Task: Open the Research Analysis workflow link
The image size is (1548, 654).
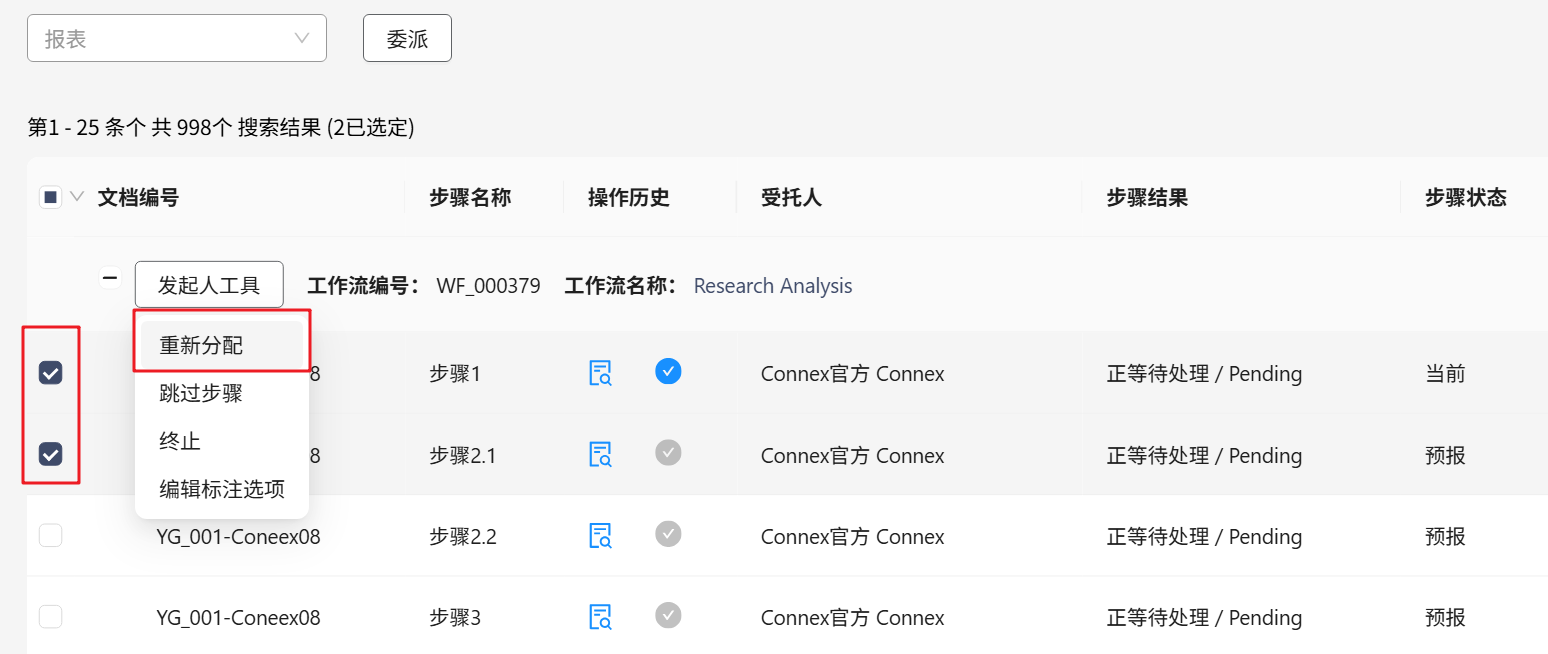Action: [x=773, y=286]
